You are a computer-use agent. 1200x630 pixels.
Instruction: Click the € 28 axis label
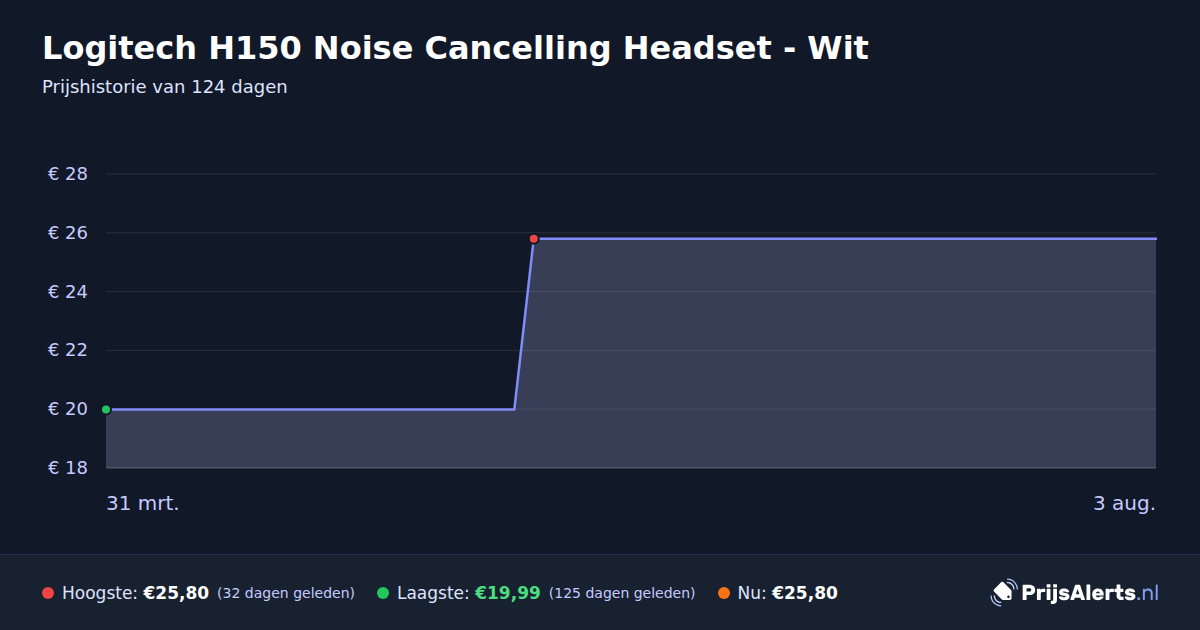coord(68,174)
